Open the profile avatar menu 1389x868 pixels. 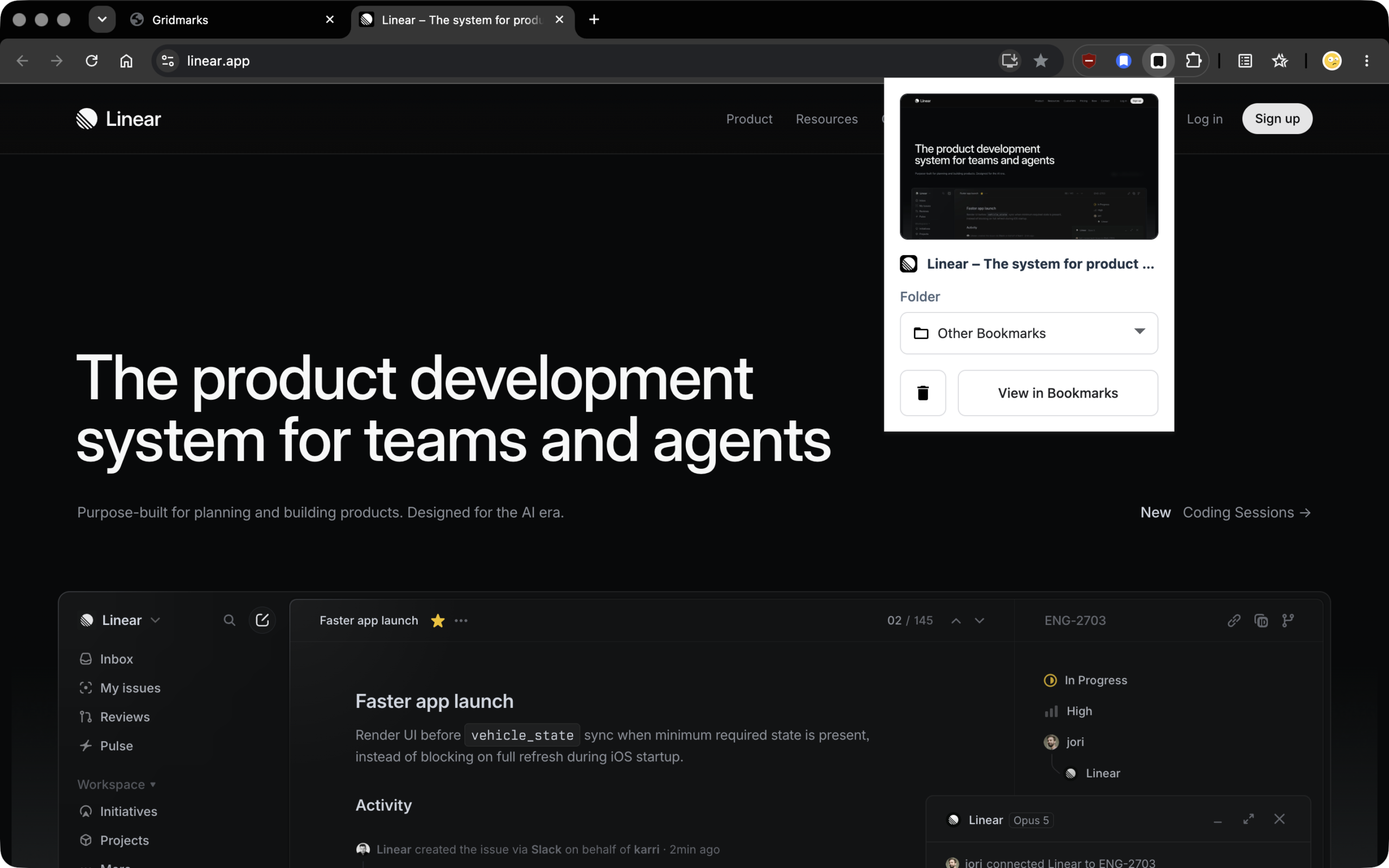[x=1331, y=61]
